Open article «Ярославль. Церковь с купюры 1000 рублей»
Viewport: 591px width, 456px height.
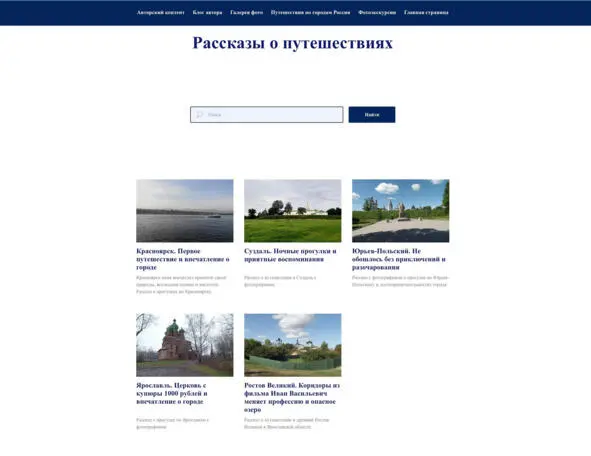pyautogui.click(x=172, y=393)
